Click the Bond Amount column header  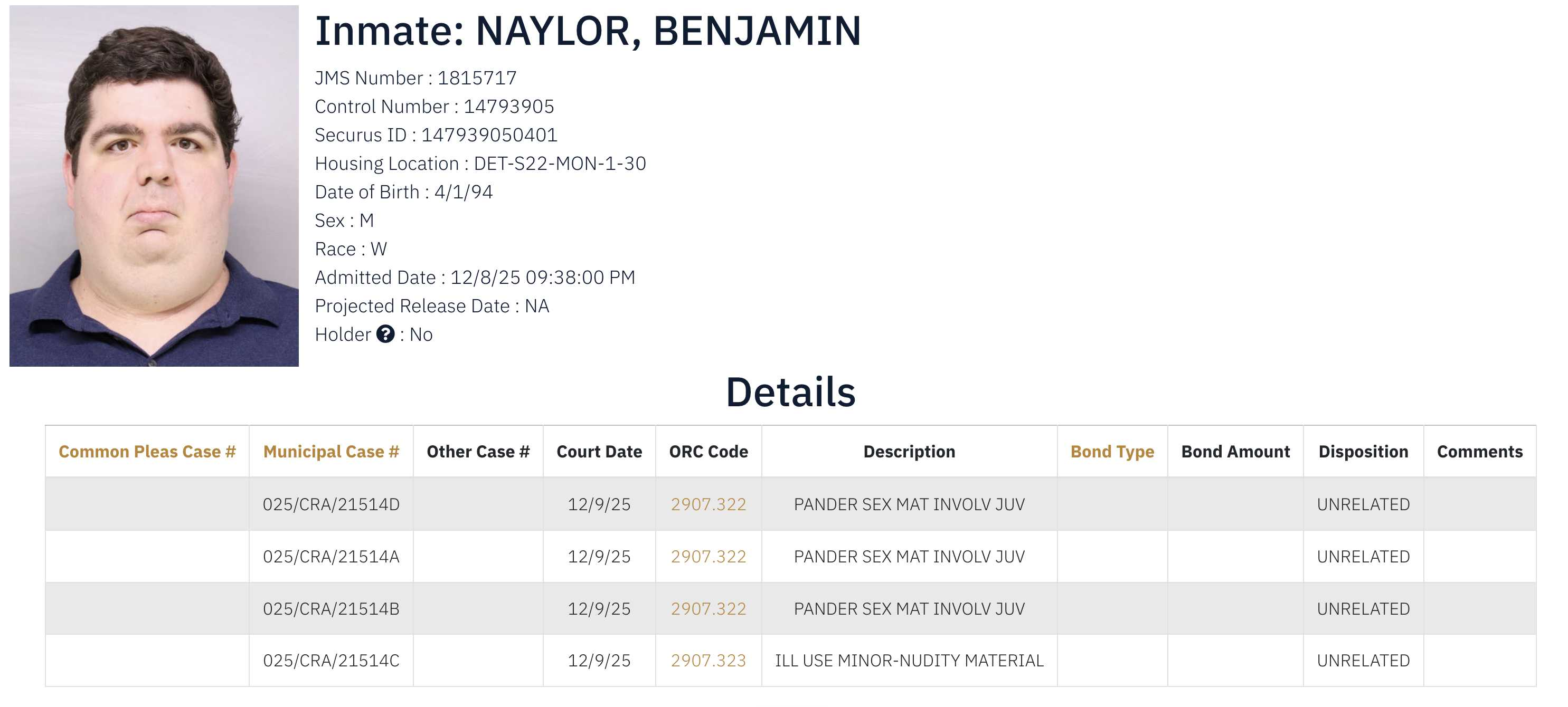click(1235, 452)
